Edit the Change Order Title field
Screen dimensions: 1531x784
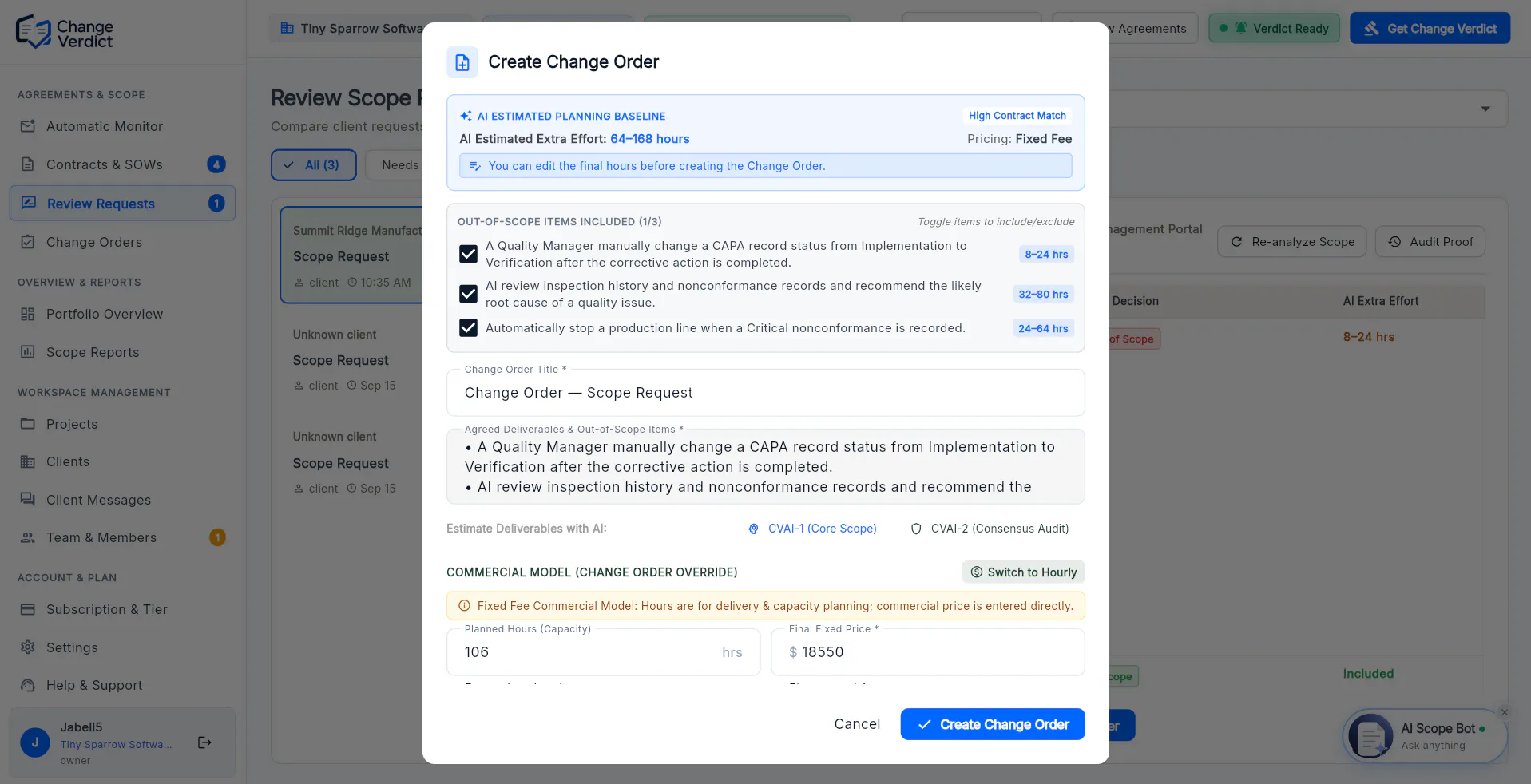pos(765,393)
